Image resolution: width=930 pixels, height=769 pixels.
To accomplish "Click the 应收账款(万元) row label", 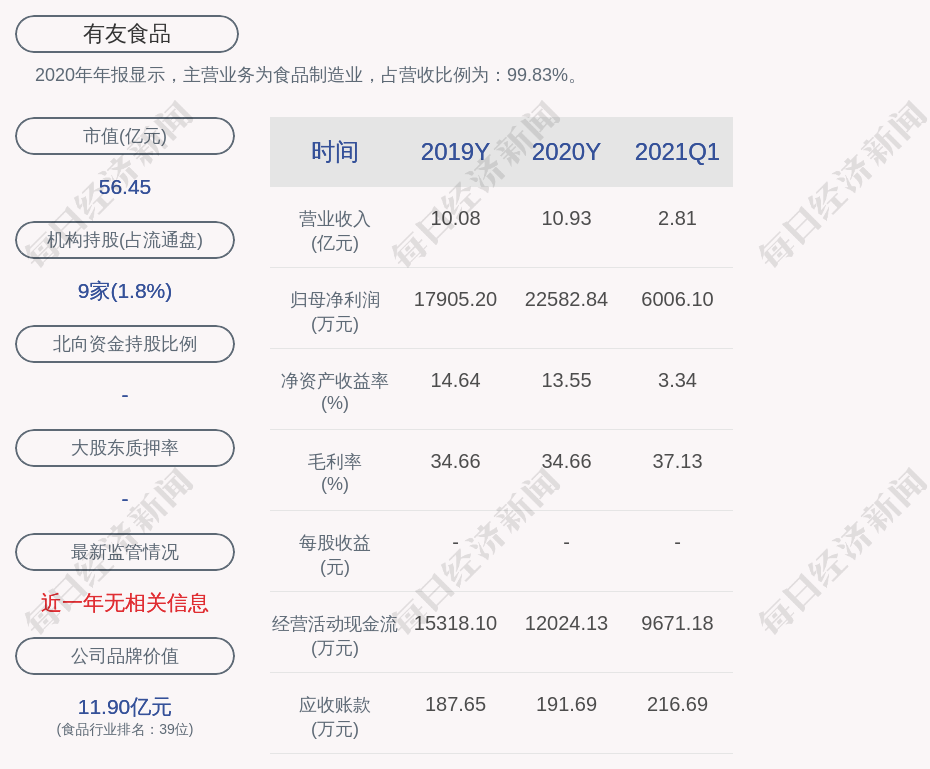I will coord(335,717).
